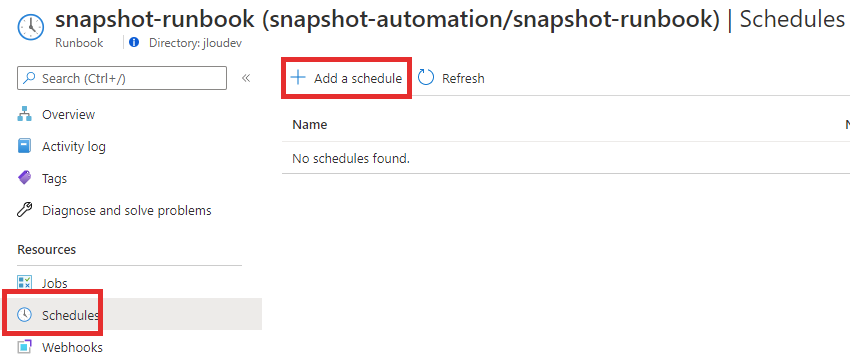This screenshot has height=360, width=850.
Task: Click the plus icon for adding schedule
Action: tap(298, 78)
